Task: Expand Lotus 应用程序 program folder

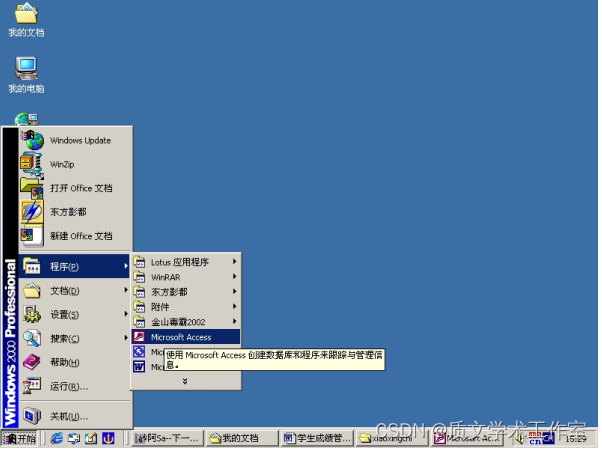Action: click(x=186, y=262)
